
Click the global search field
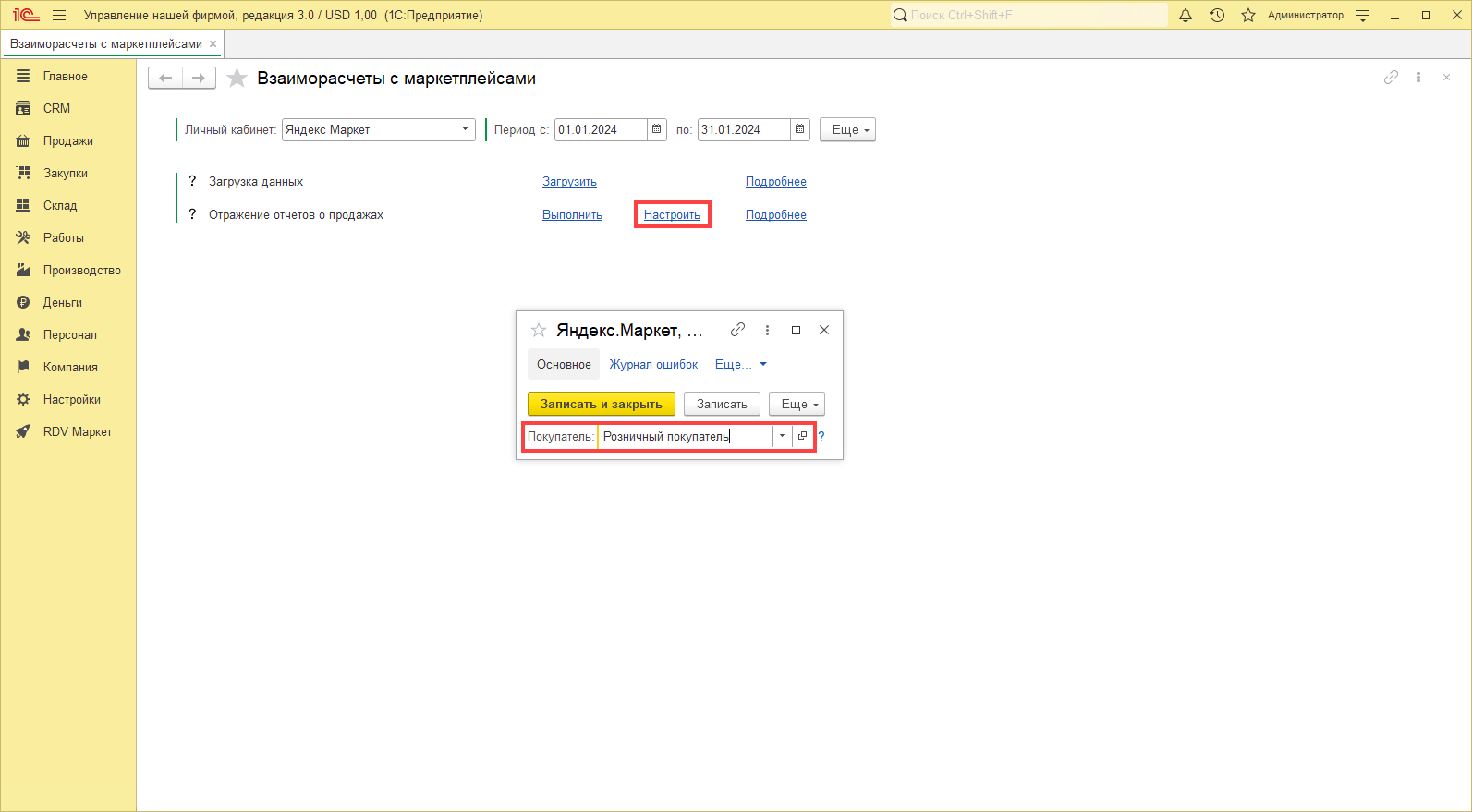[x=1029, y=15]
